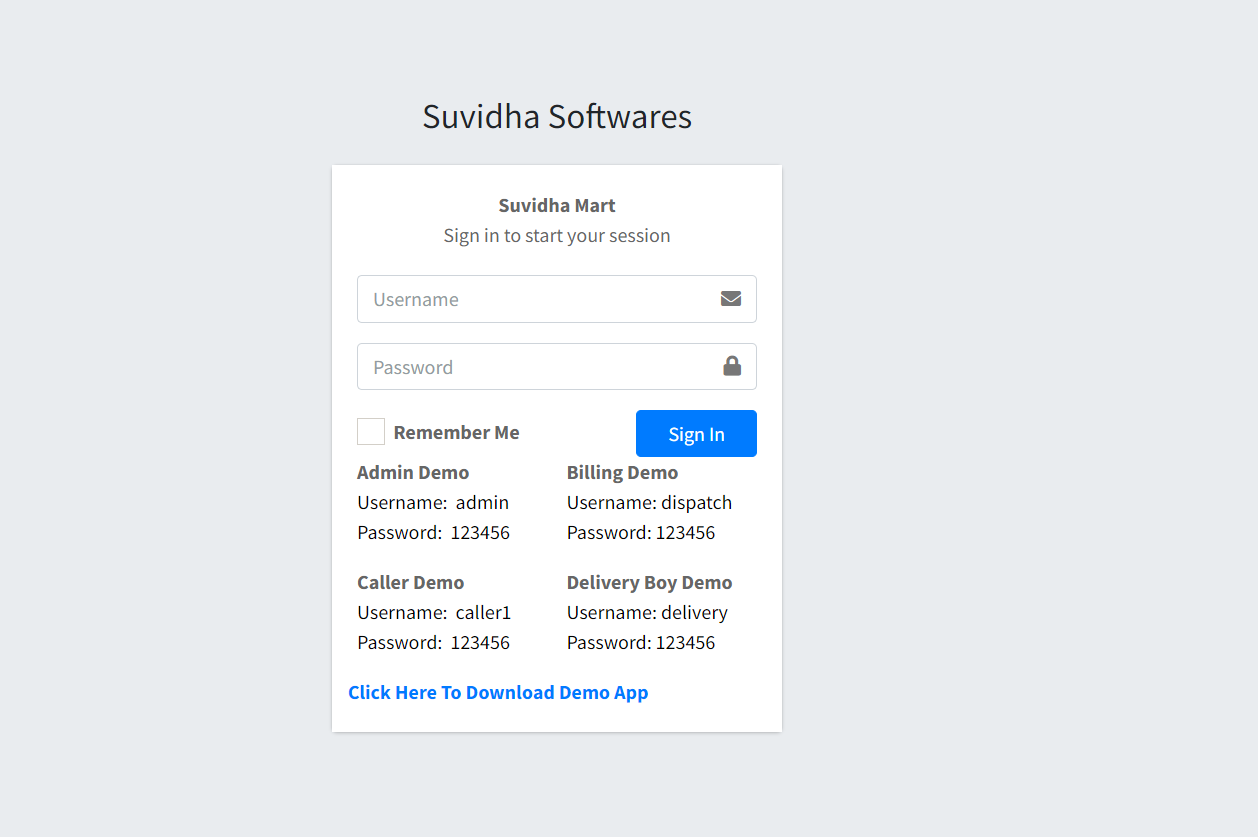Viewport: 1258px width, 837px height.
Task: Click Here To Download Demo App link
Action: click(x=498, y=692)
